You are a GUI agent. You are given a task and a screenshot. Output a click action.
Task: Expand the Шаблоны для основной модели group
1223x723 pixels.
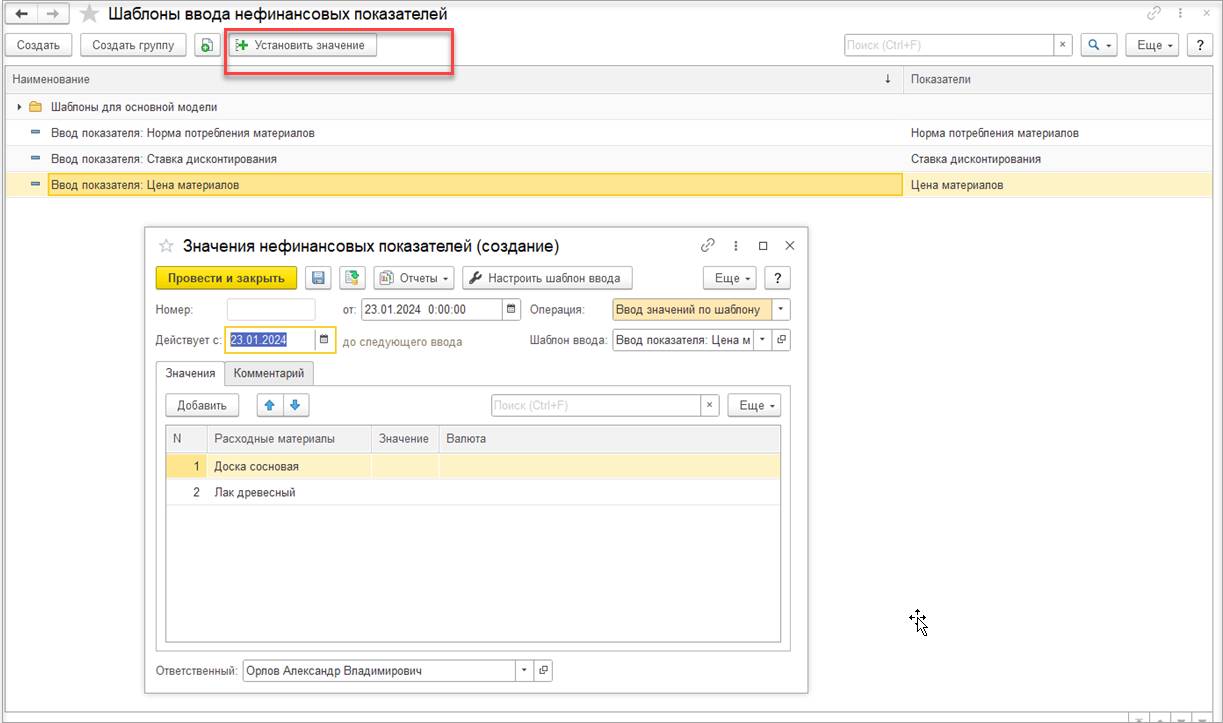click(19, 107)
